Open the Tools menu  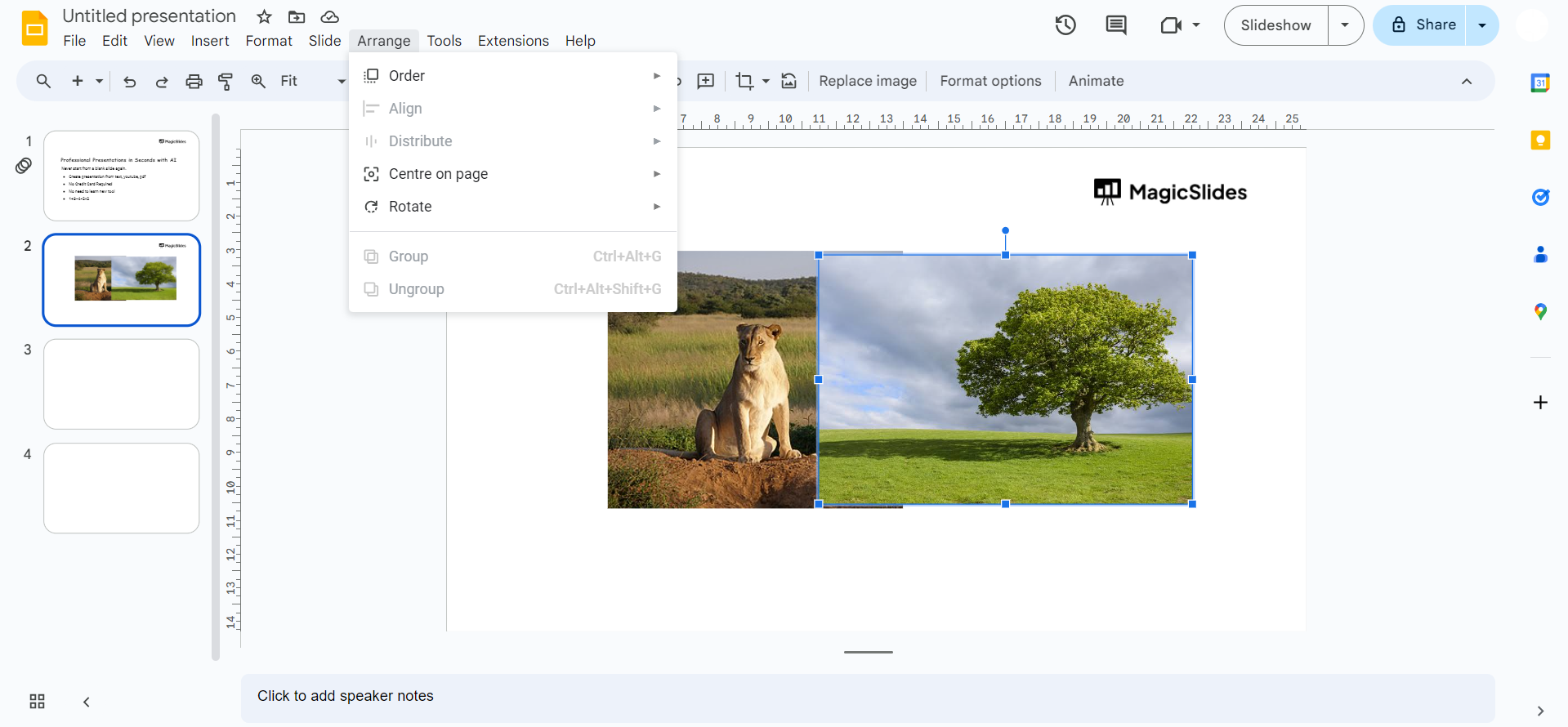[444, 41]
